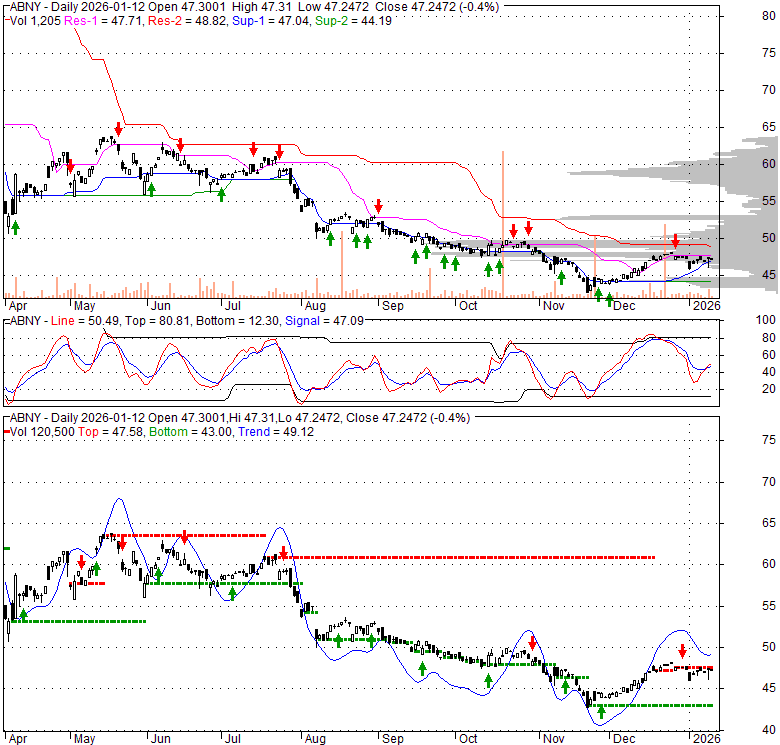Click the green buy arrow in late November on the Trend chart

click(x=601, y=712)
